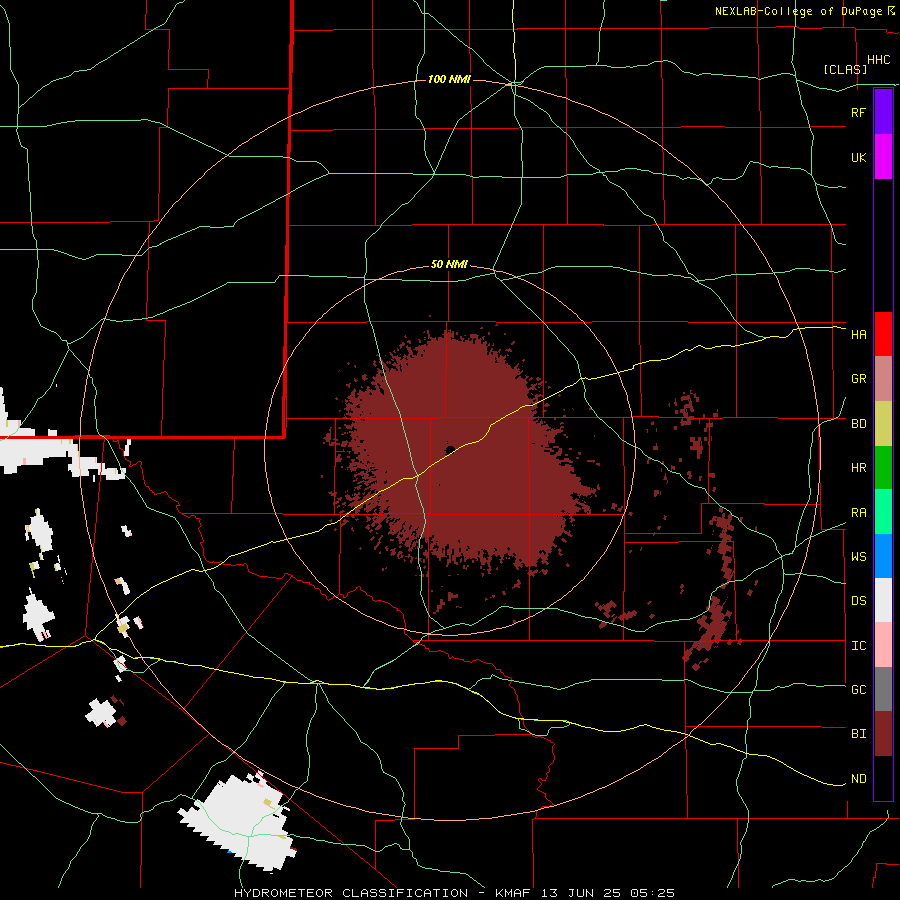The height and width of the screenshot is (900, 900).
Task: Click the 'BI' legend label
Action: 858,734
